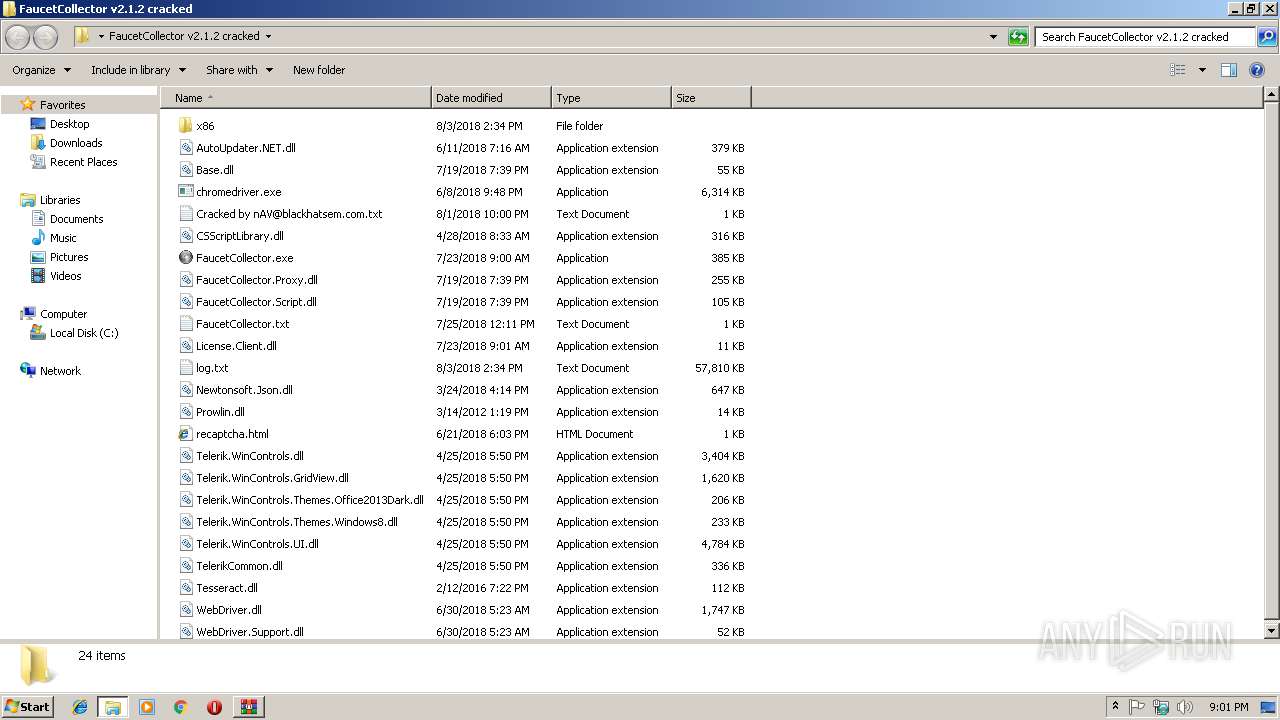Expand the views options arrow

pos(1202,70)
